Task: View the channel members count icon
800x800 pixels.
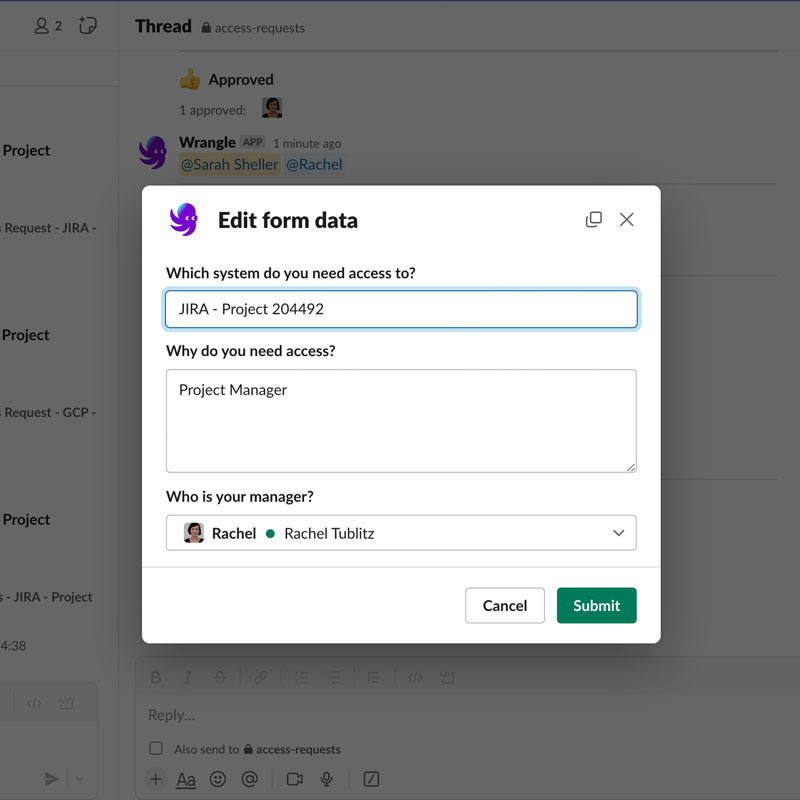Action: tap(48, 26)
